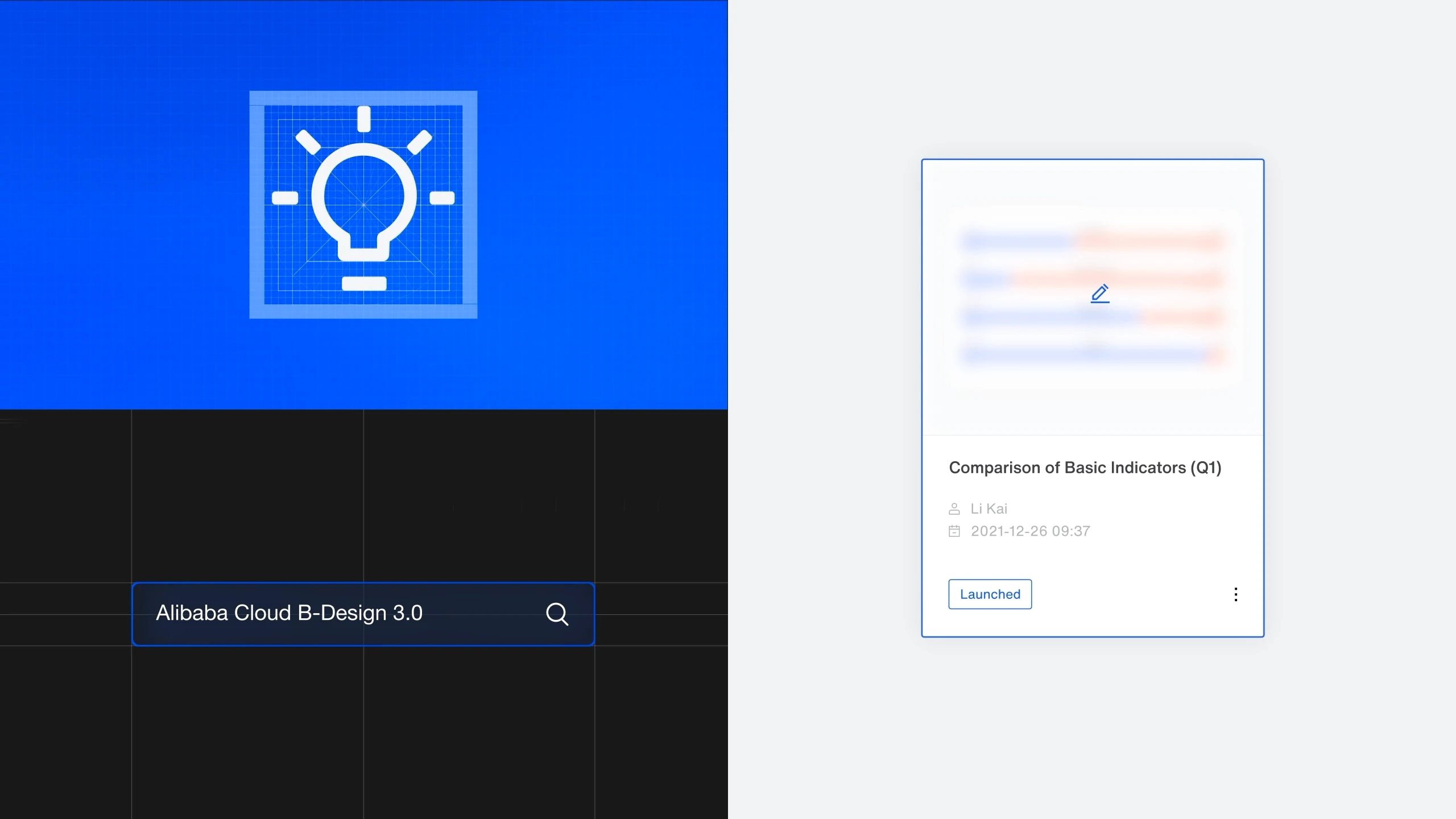Click the edit pencil icon on the card preview
1456x819 pixels.
click(x=1100, y=293)
